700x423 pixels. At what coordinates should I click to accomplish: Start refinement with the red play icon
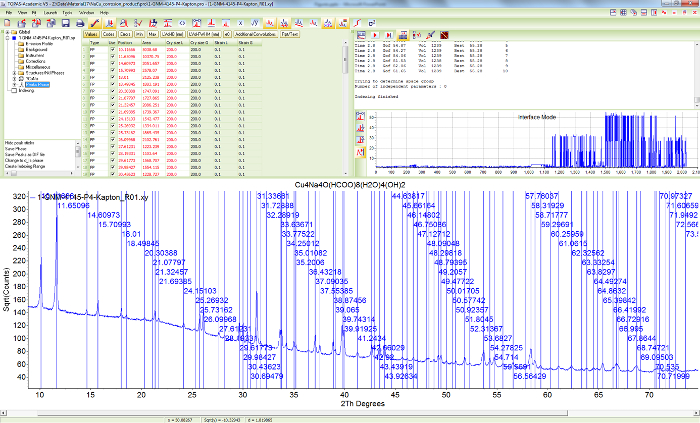click(373, 33)
